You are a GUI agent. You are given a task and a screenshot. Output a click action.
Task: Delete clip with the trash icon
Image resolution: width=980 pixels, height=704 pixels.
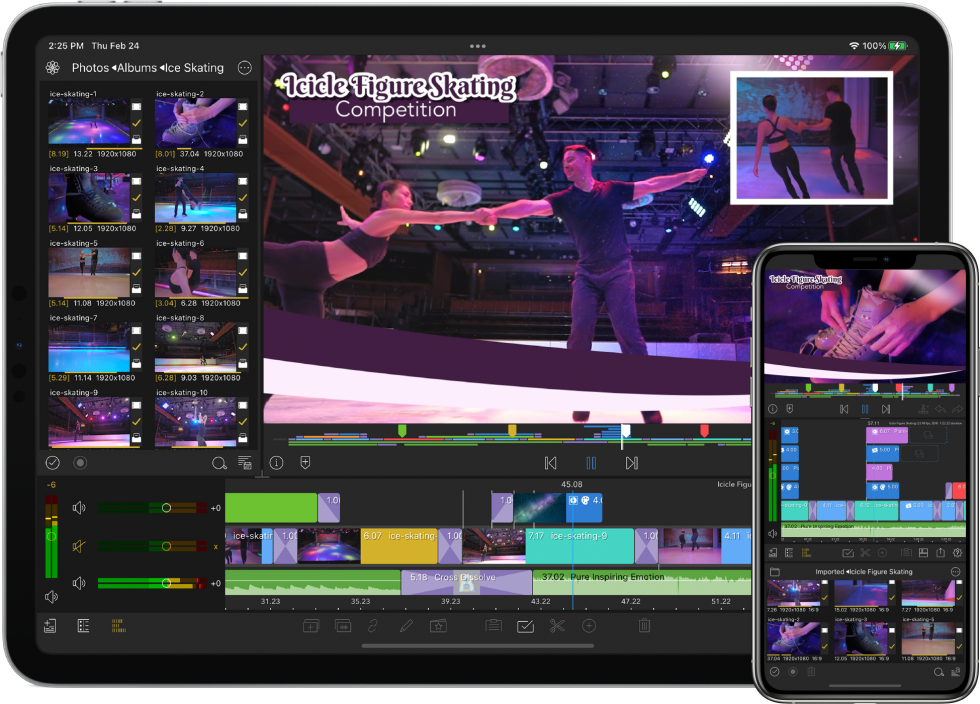[x=645, y=626]
